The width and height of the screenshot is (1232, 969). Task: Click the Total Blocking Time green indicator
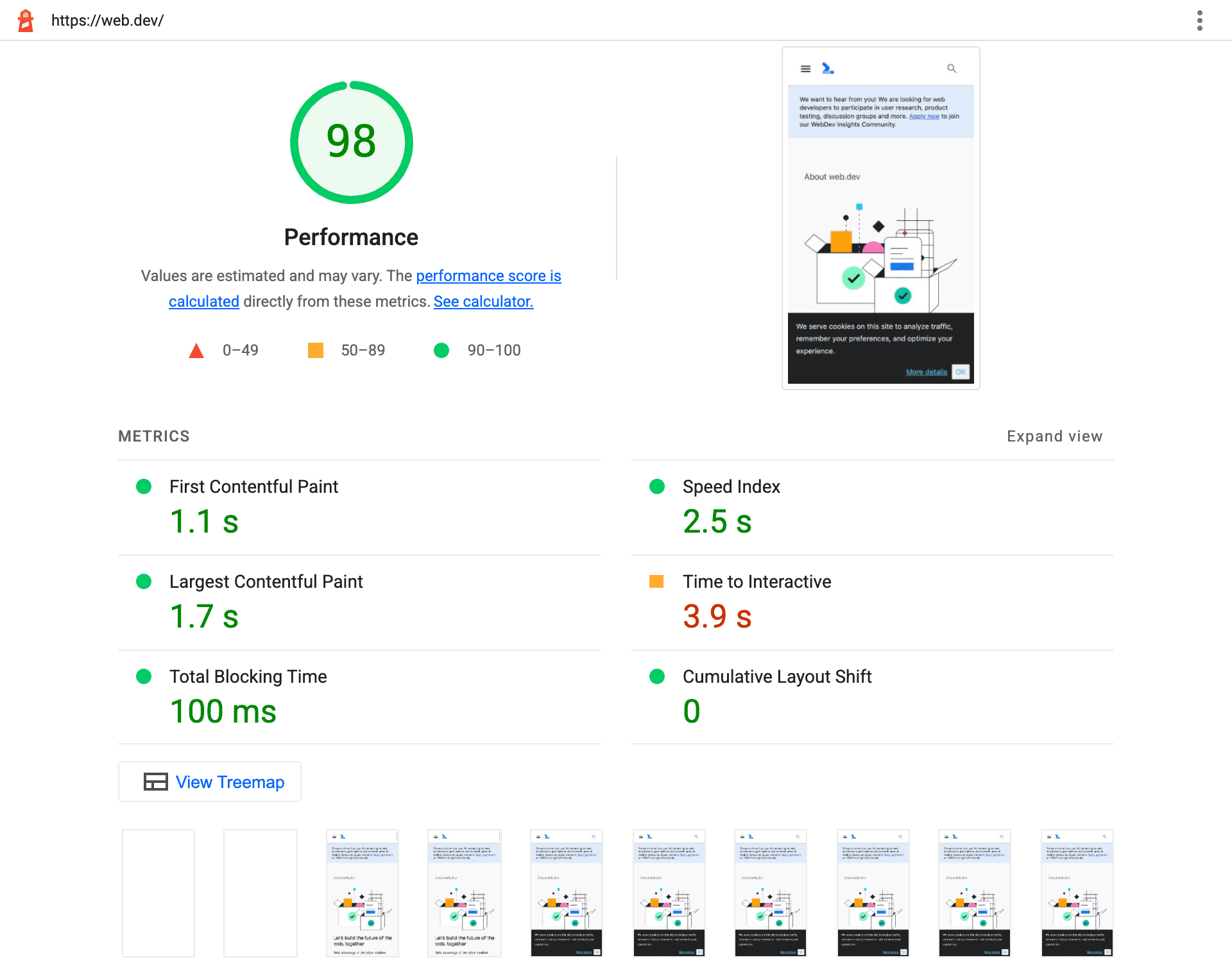(142, 676)
